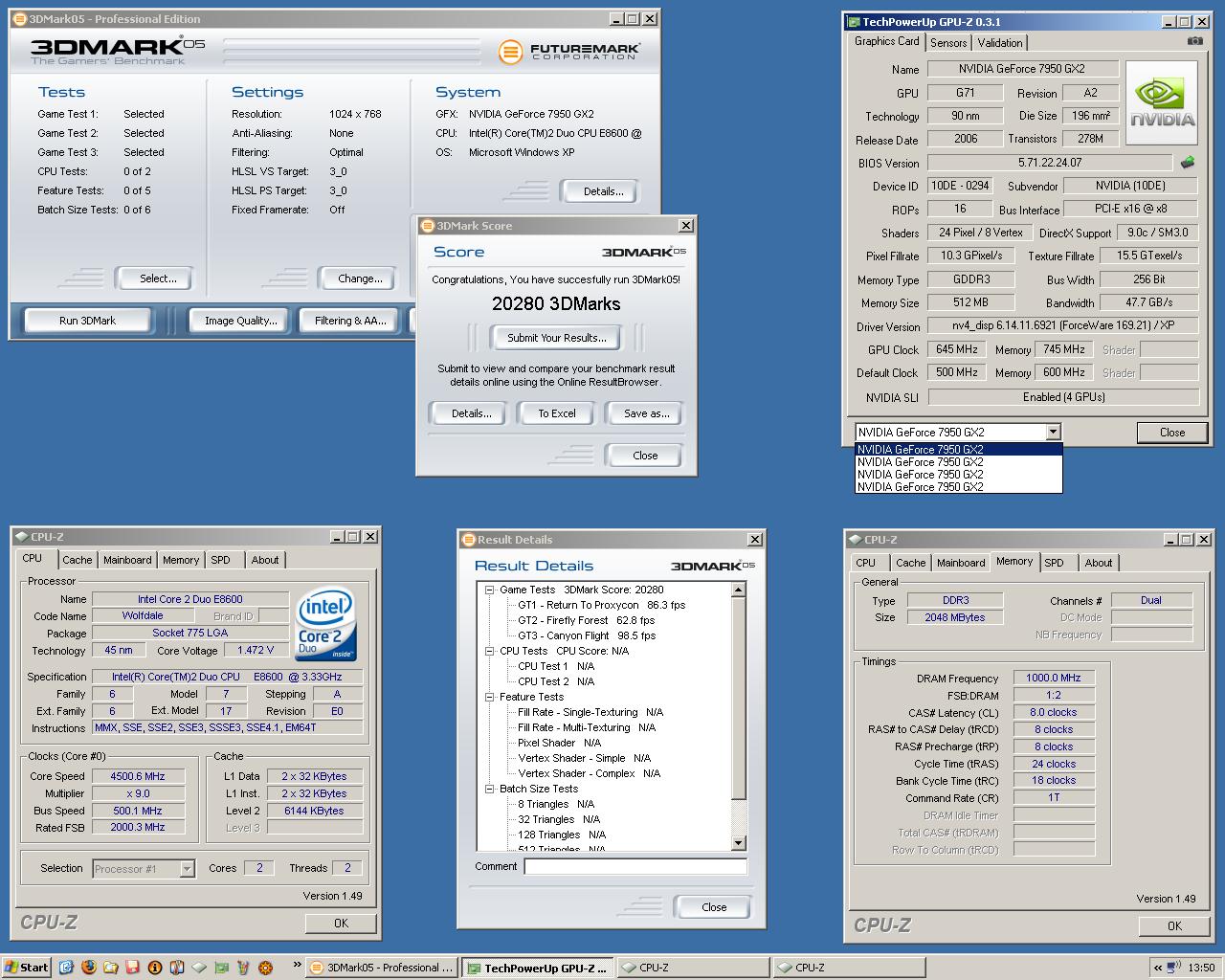
Task: Collapse the Batch Size Tests tree node
Action: coord(489,789)
